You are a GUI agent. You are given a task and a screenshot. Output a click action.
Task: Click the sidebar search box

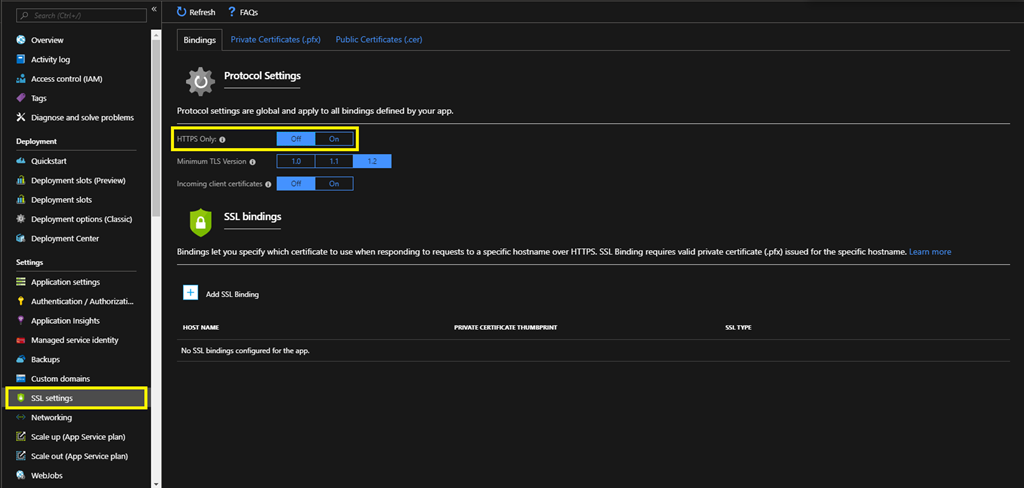click(78, 16)
